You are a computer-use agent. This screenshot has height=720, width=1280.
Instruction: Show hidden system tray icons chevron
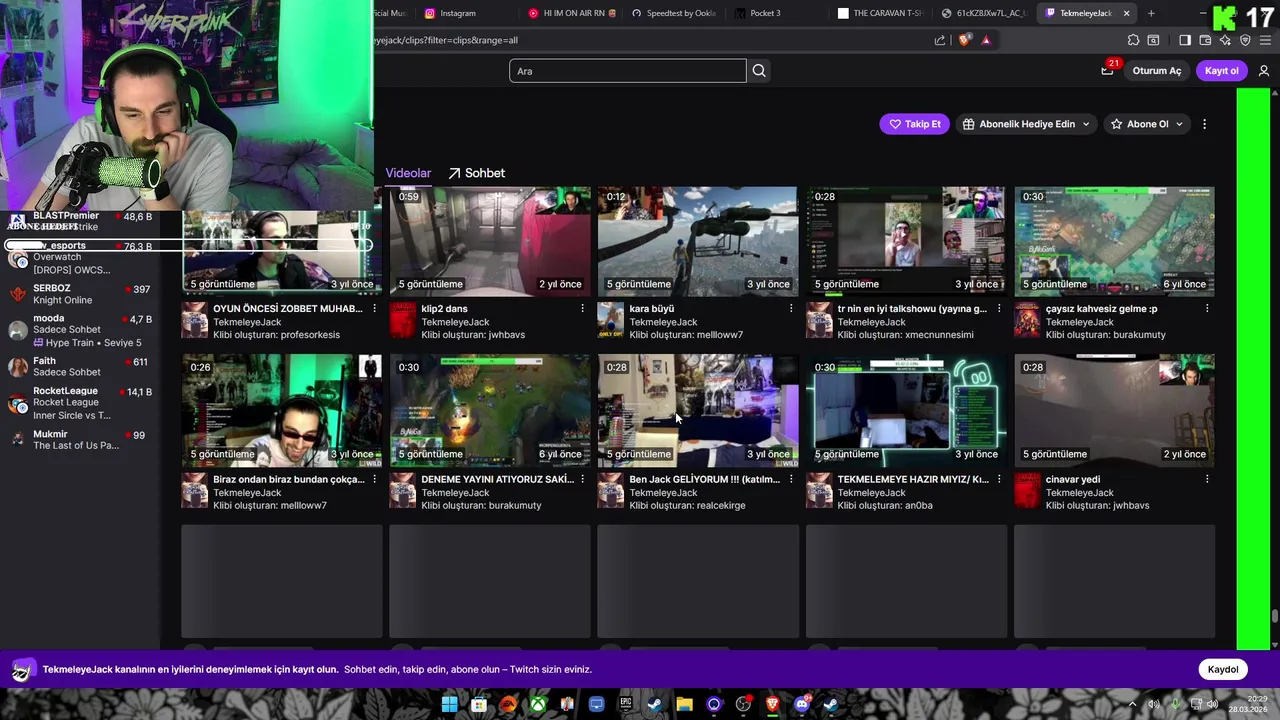[x=1133, y=704]
